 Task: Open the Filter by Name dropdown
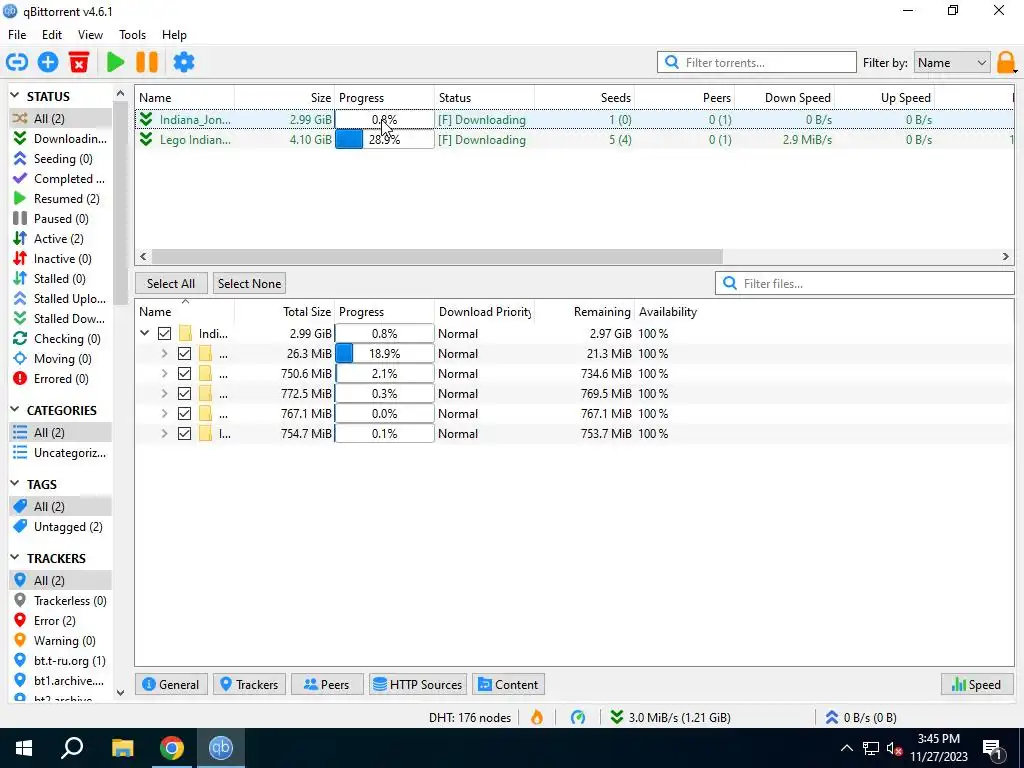coord(952,63)
